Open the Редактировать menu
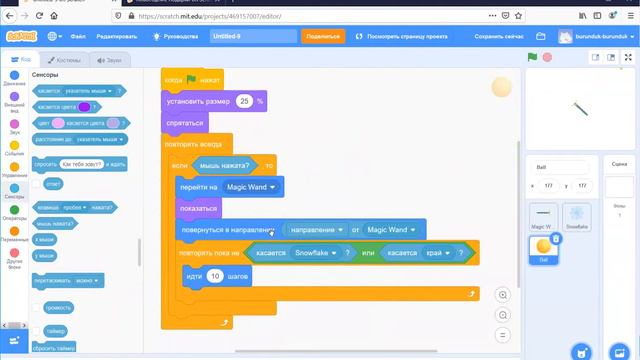This screenshot has height=360, width=640. tap(117, 36)
